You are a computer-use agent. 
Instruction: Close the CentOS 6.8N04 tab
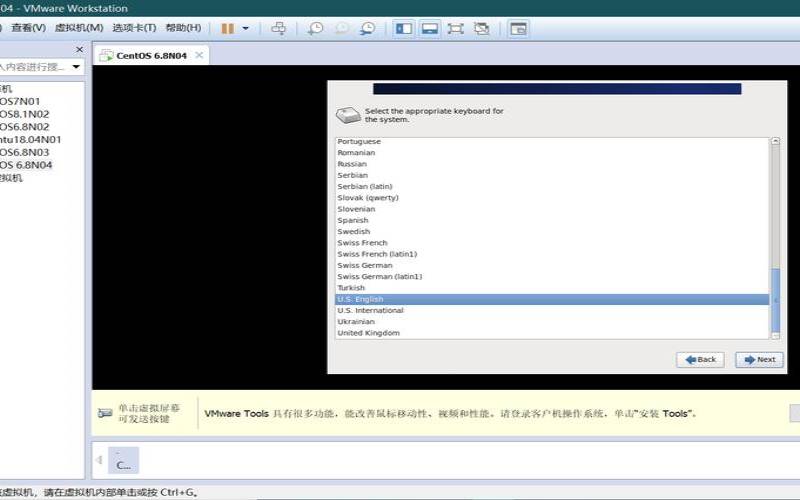[x=199, y=55]
